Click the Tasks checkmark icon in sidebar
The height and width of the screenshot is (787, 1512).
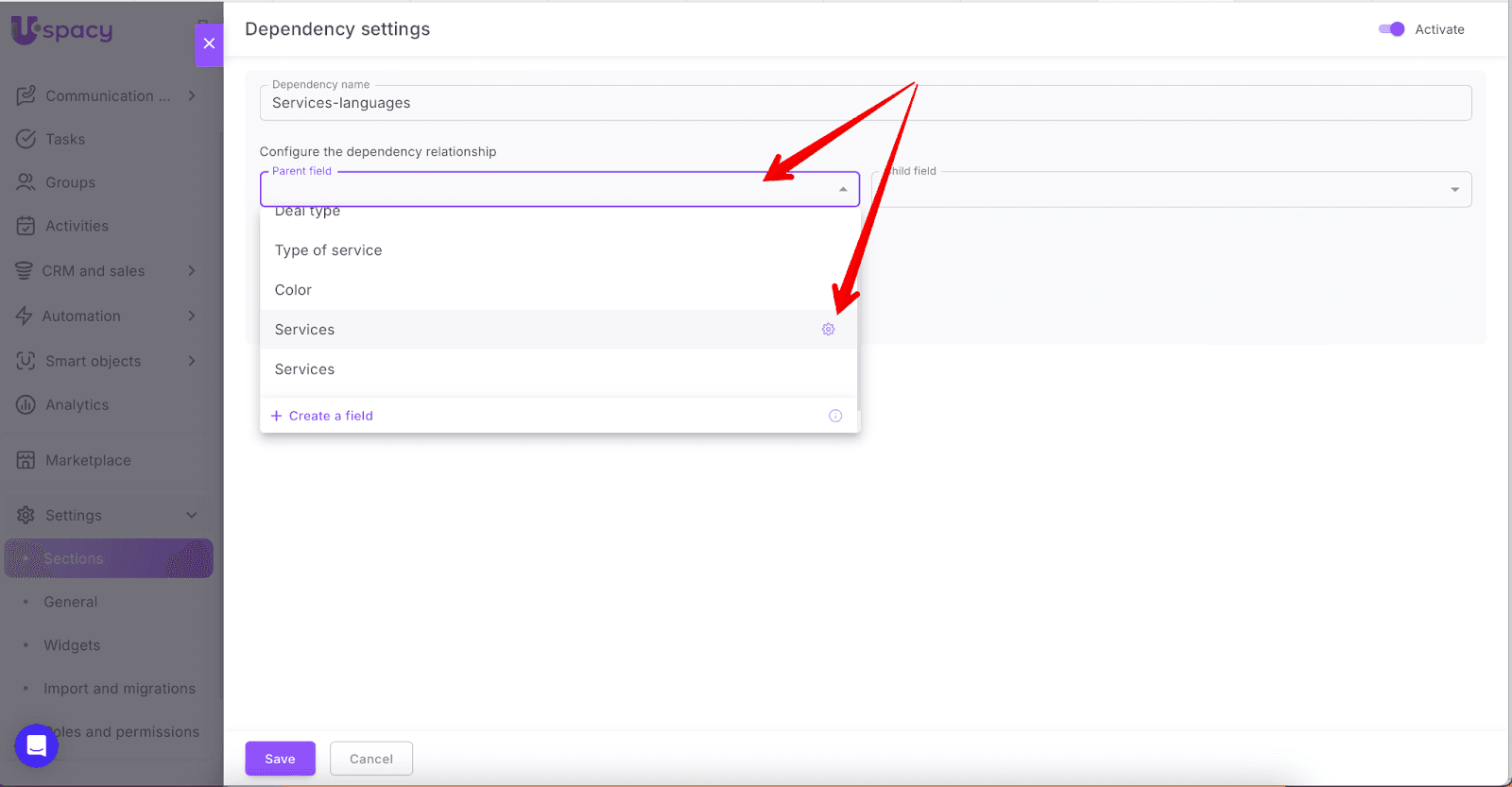[x=26, y=139]
